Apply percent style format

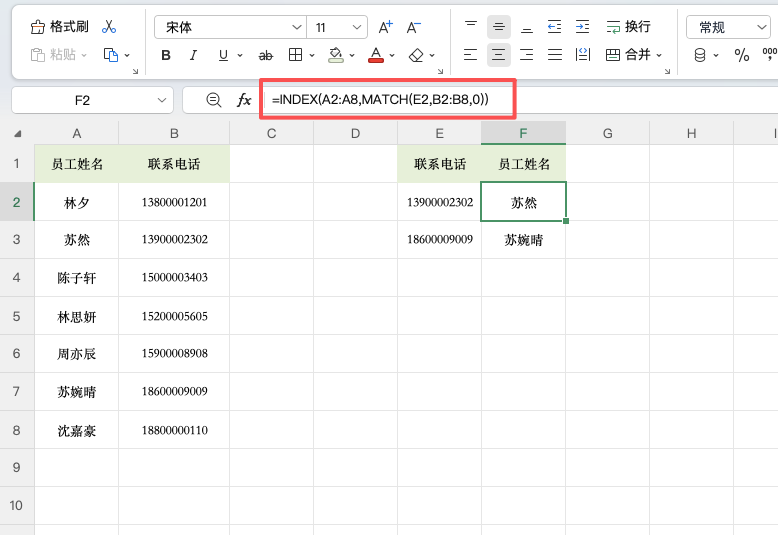coord(742,55)
